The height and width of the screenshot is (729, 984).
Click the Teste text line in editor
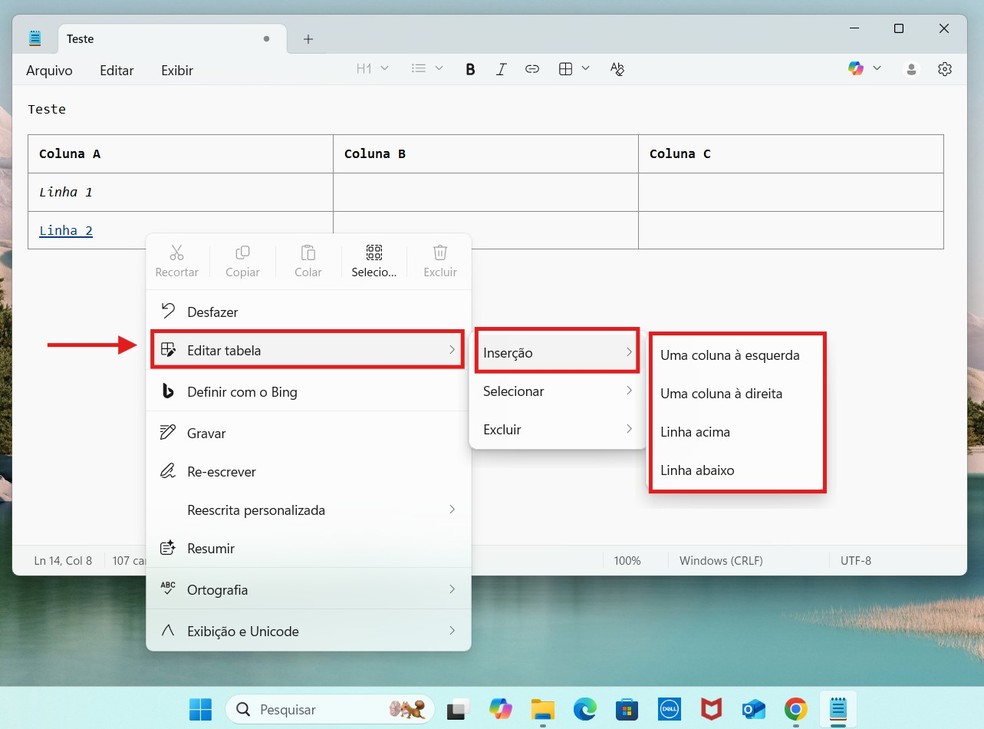(x=47, y=109)
